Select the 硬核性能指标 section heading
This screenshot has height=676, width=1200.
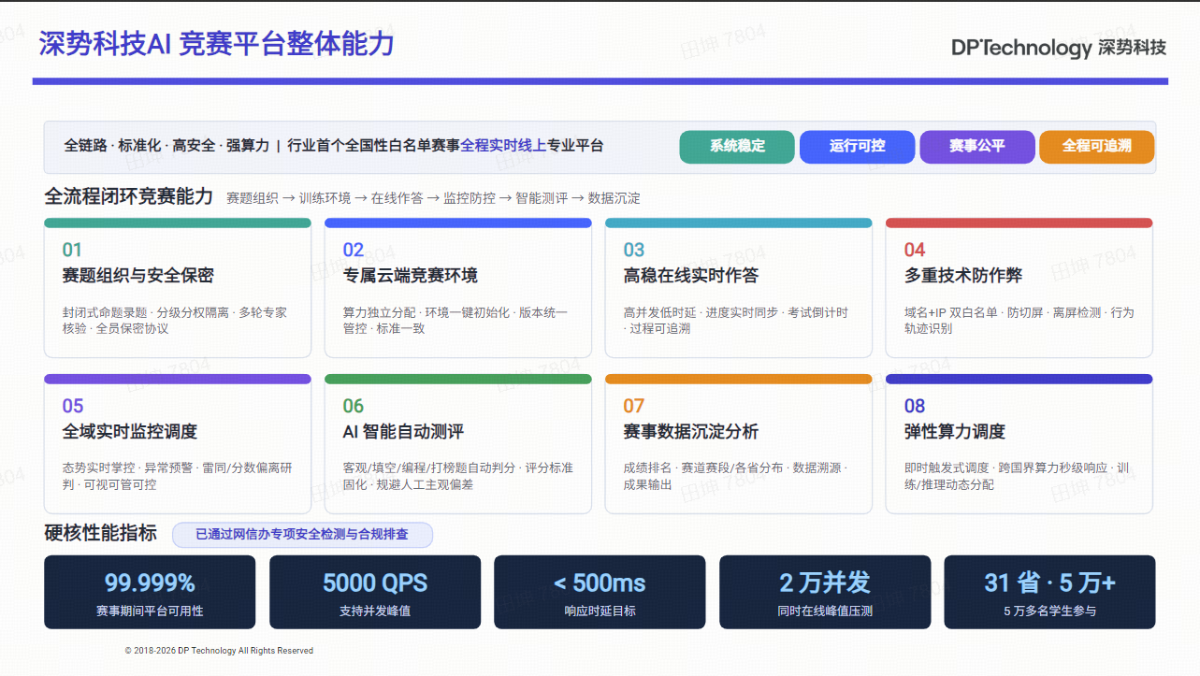point(101,533)
